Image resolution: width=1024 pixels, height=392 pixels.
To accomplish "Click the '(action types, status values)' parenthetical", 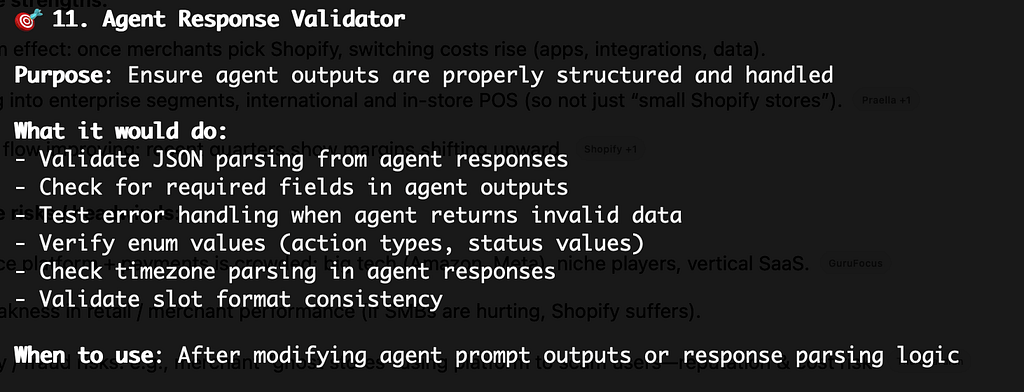I will coord(461,243).
